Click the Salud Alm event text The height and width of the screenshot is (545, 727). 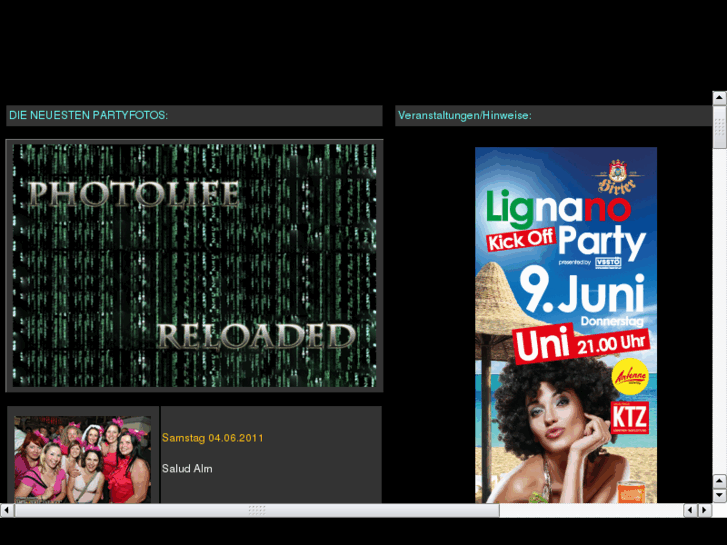pos(187,468)
